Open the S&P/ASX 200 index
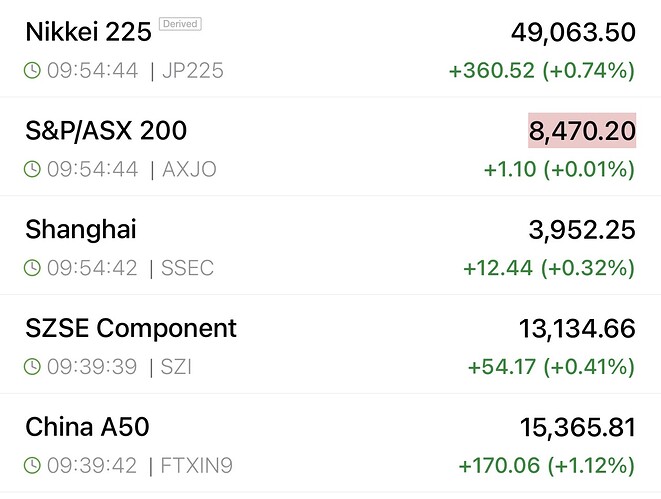Screen dimensions: 661x499 pyautogui.click(x=105, y=131)
